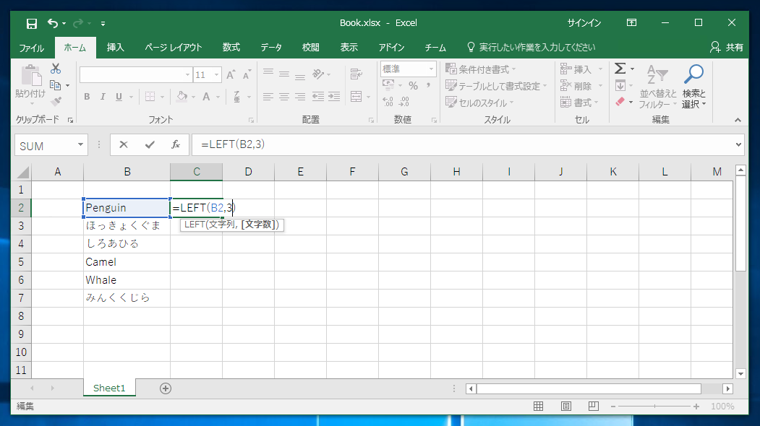Toggle top vertical alignment
The image size is (760, 426).
click(x=268, y=74)
